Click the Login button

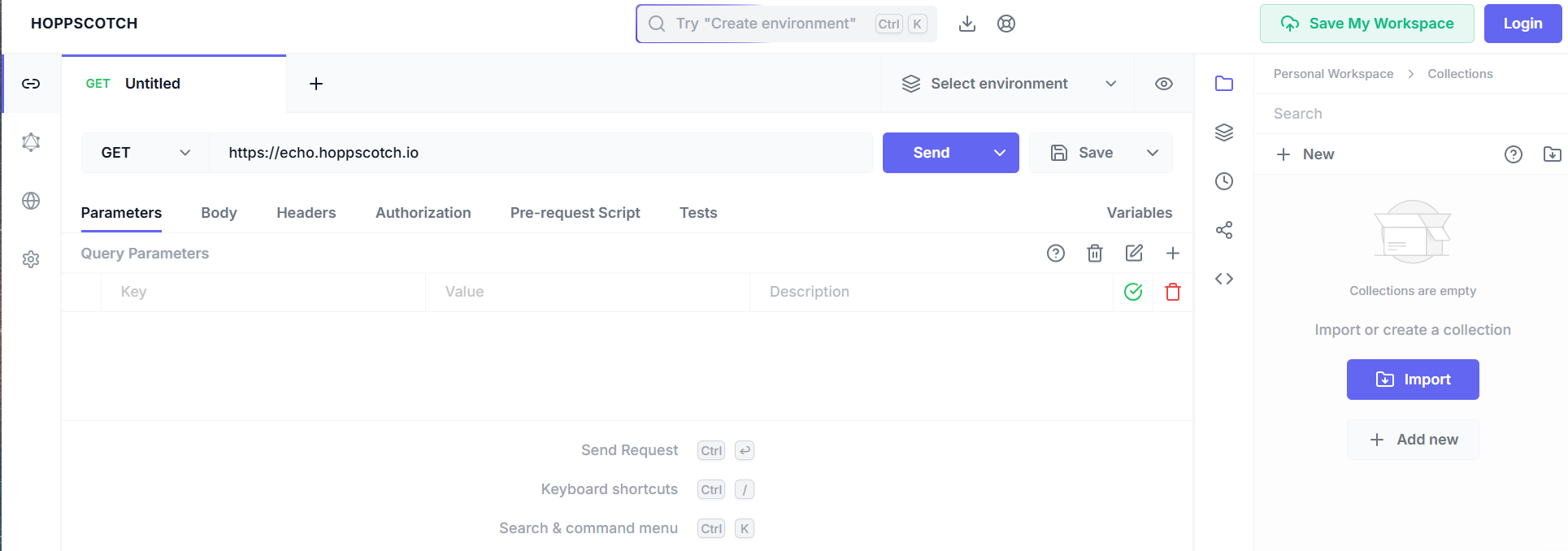[1522, 24]
